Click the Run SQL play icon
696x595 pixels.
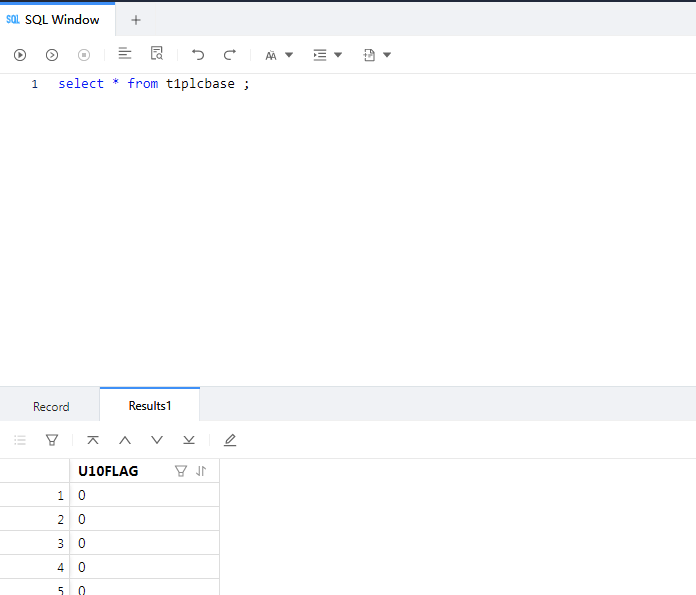coord(20,55)
